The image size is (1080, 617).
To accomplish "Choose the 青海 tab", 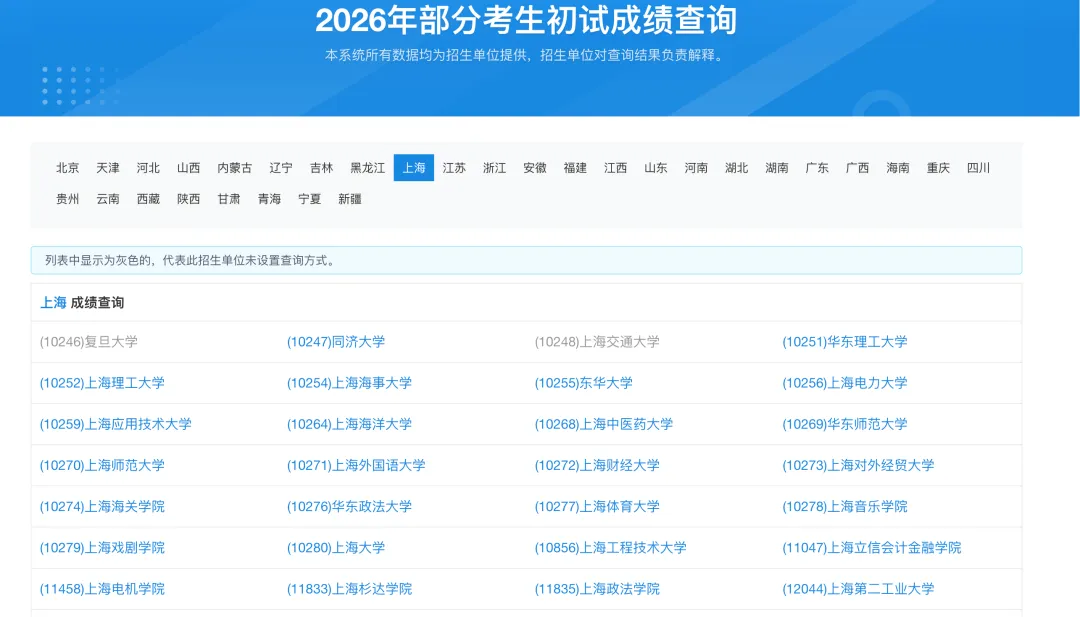I will pyautogui.click(x=269, y=199).
